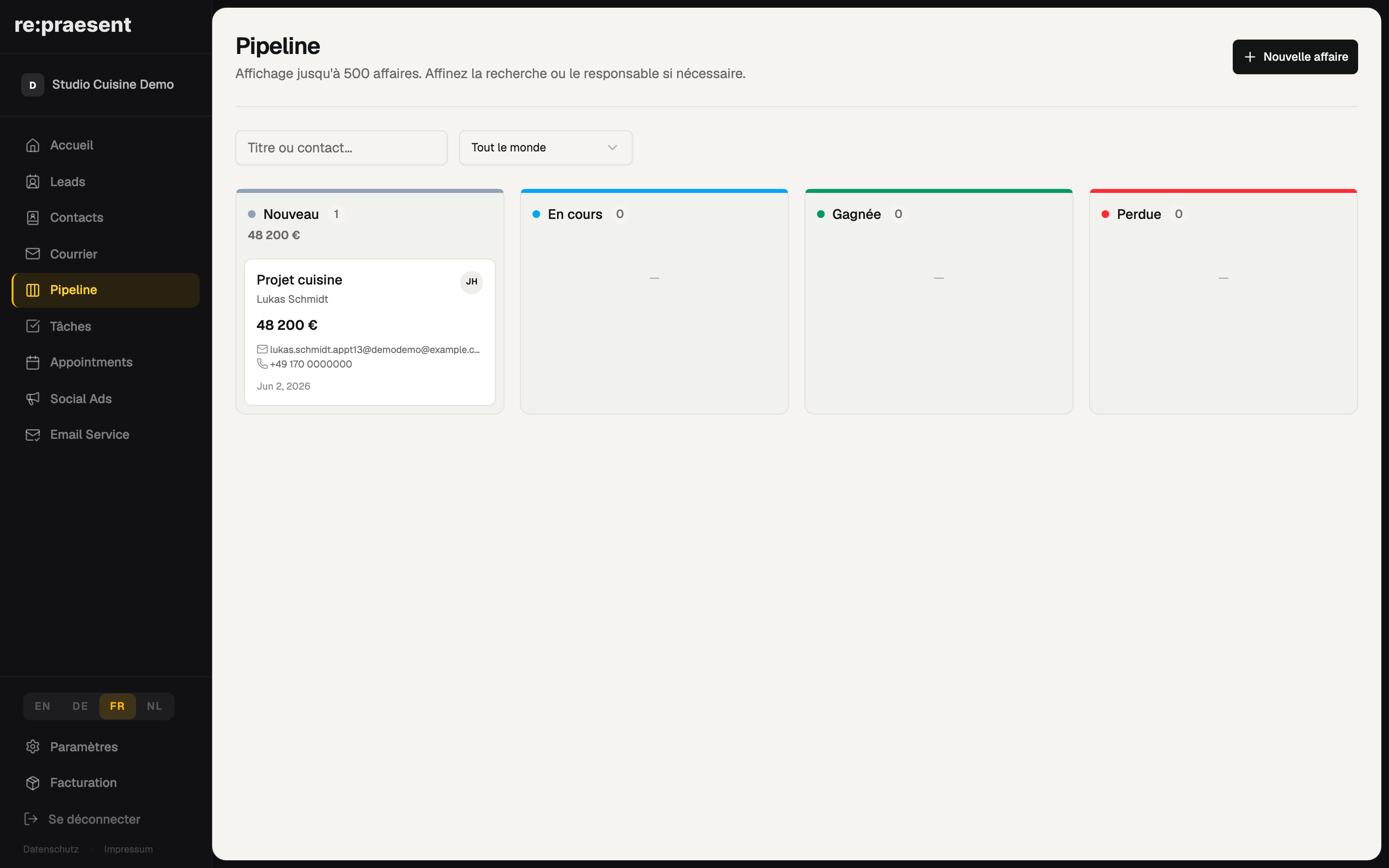Switch language to NL
1389x868 pixels.
[154, 706]
